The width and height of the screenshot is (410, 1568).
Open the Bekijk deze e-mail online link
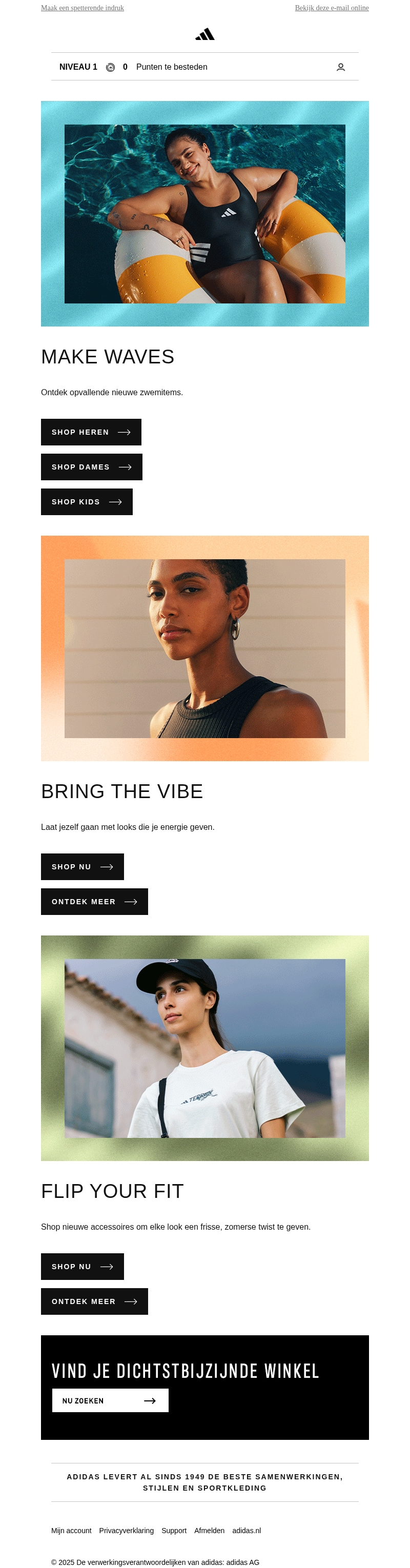332,8
